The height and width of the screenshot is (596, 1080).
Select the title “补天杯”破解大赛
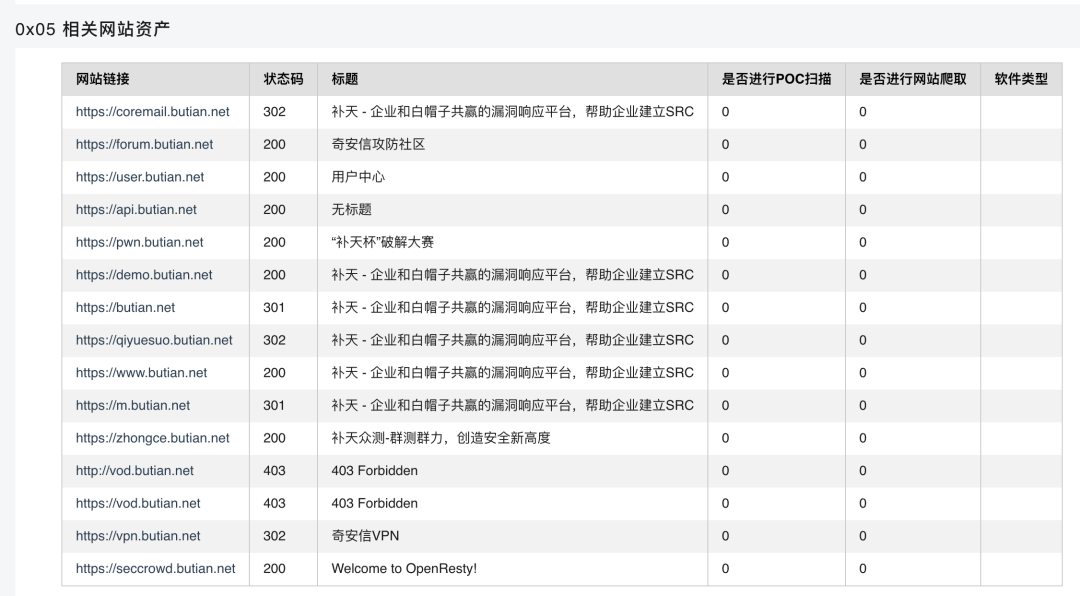pyautogui.click(x=382, y=242)
